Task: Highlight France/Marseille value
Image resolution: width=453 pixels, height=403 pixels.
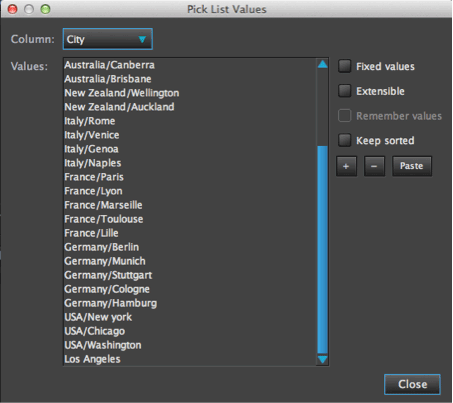Action: [190, 205]
